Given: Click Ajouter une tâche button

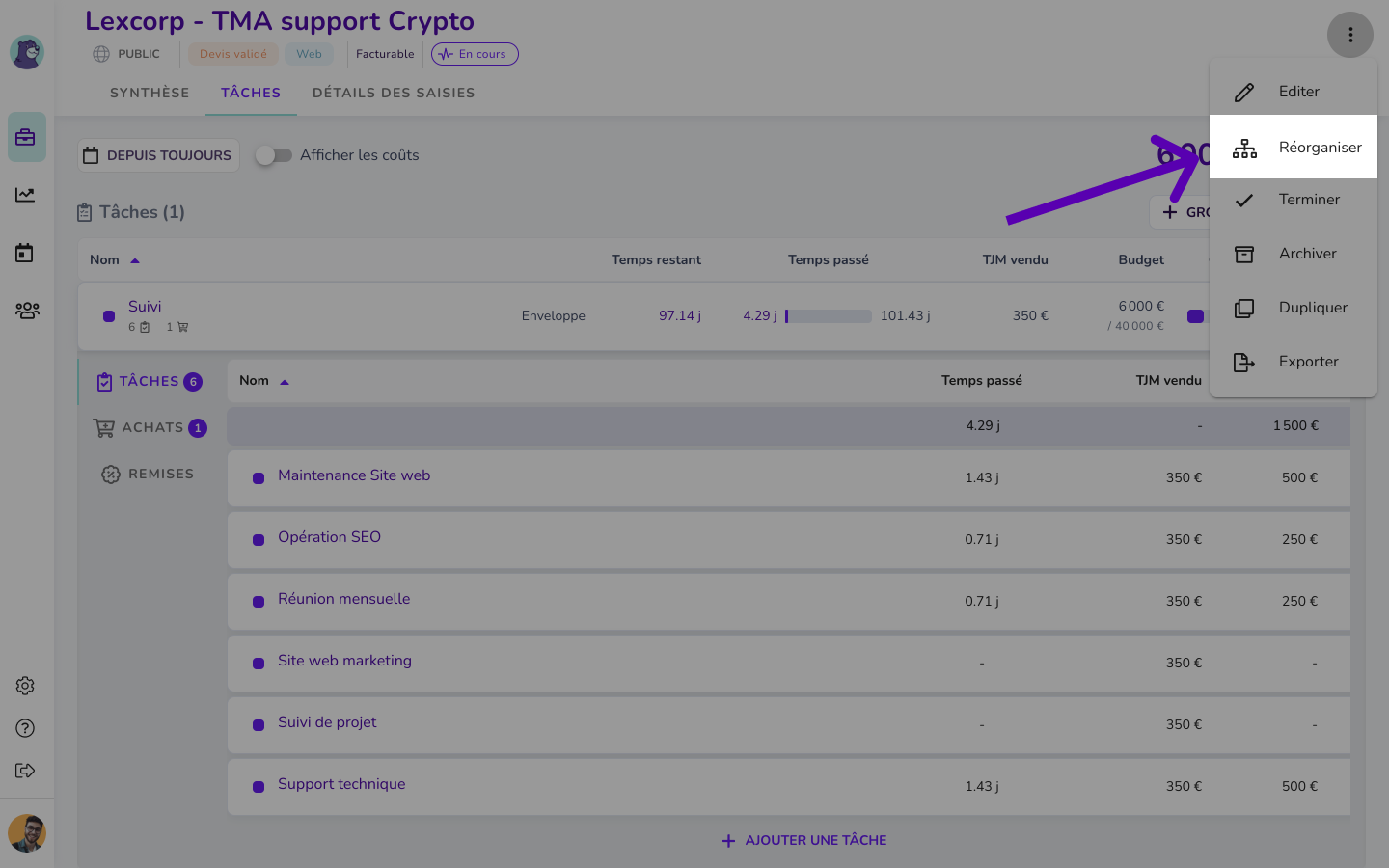Looking at the screenshot, I should click(804, 841).
